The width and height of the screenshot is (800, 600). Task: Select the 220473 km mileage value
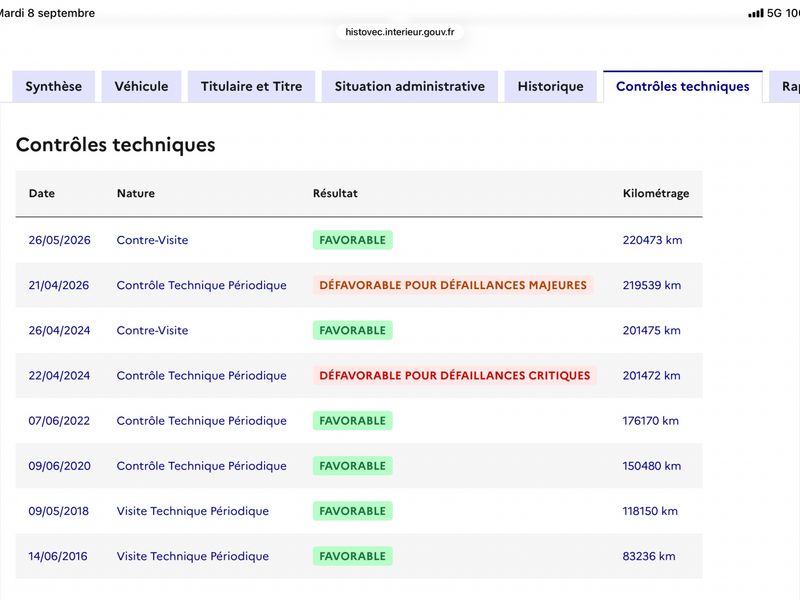(652, 240)
